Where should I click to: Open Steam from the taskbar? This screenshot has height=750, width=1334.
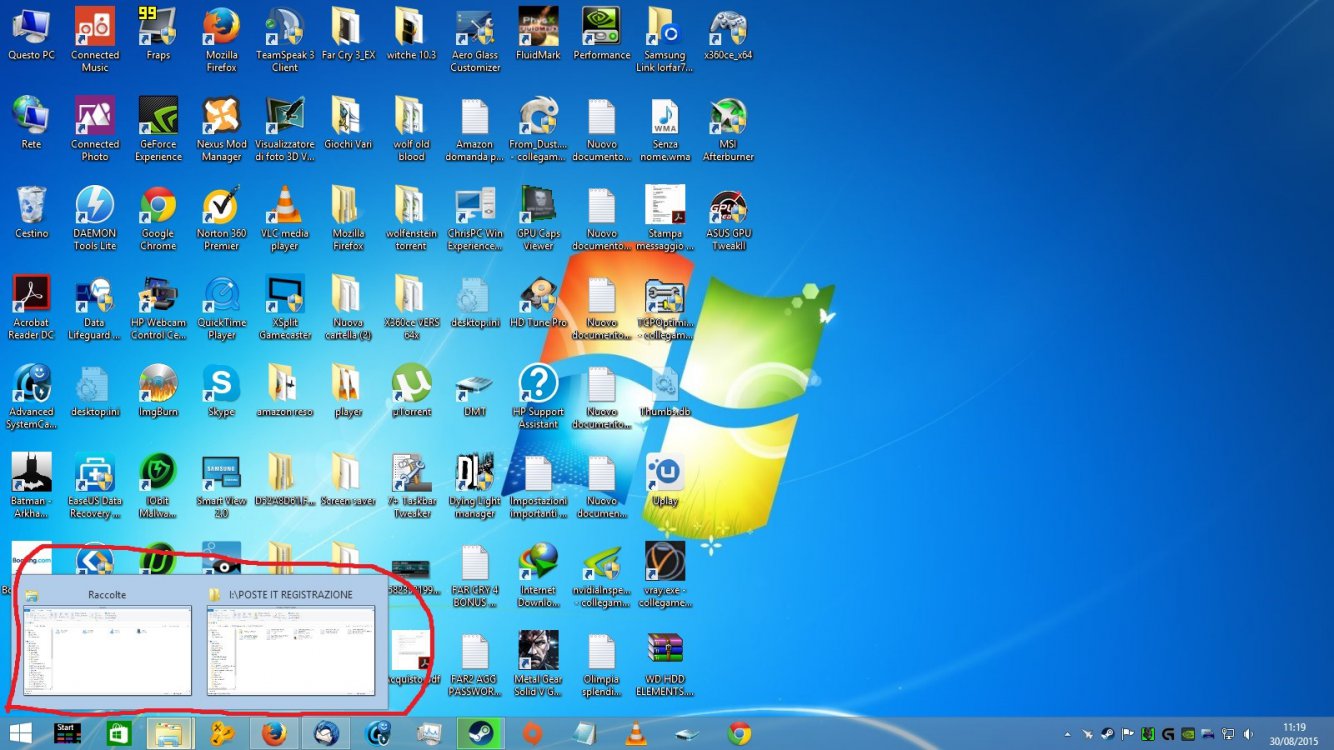pos(480,733)
